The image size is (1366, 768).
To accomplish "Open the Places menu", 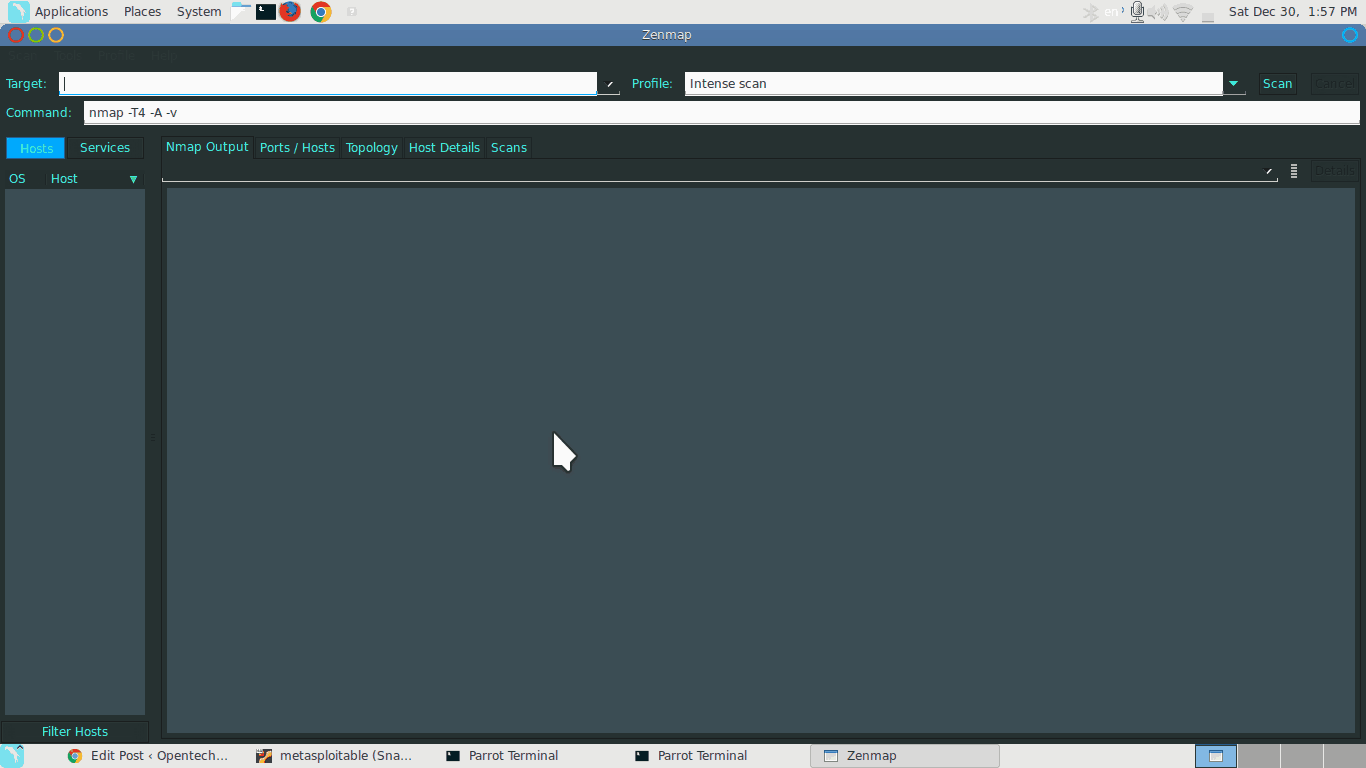I will [x=143, y=12].
